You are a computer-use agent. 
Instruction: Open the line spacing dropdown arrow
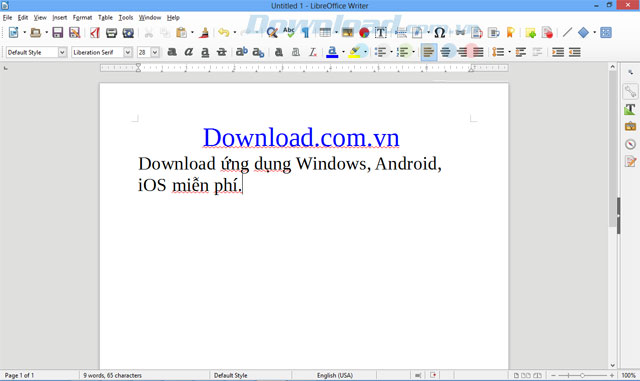tap(509, 52)
